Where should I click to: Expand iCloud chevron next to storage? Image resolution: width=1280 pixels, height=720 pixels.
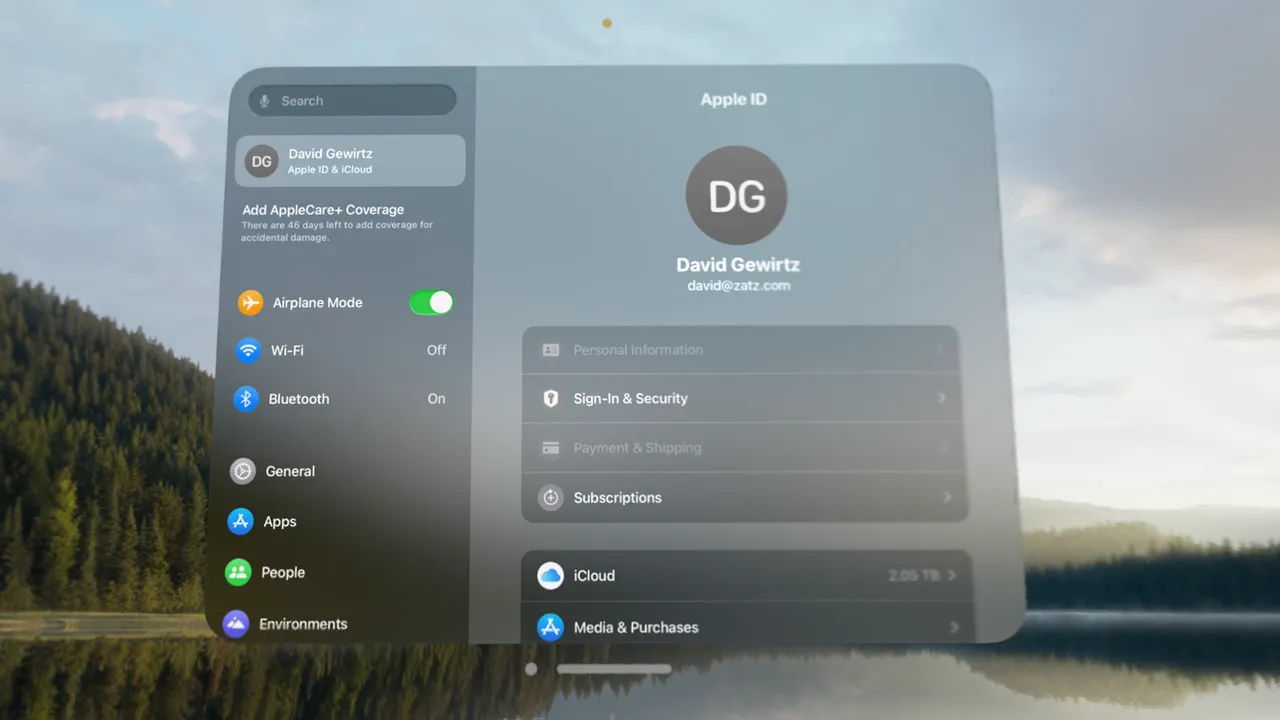(x=952, y=575)
